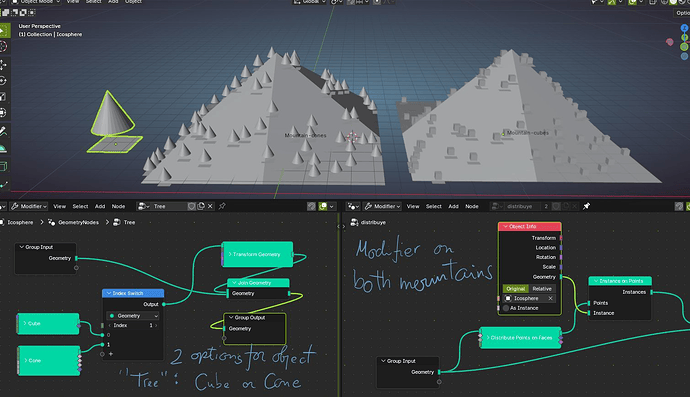Click the blue Z axis gizmo circle

coord(684,28)
